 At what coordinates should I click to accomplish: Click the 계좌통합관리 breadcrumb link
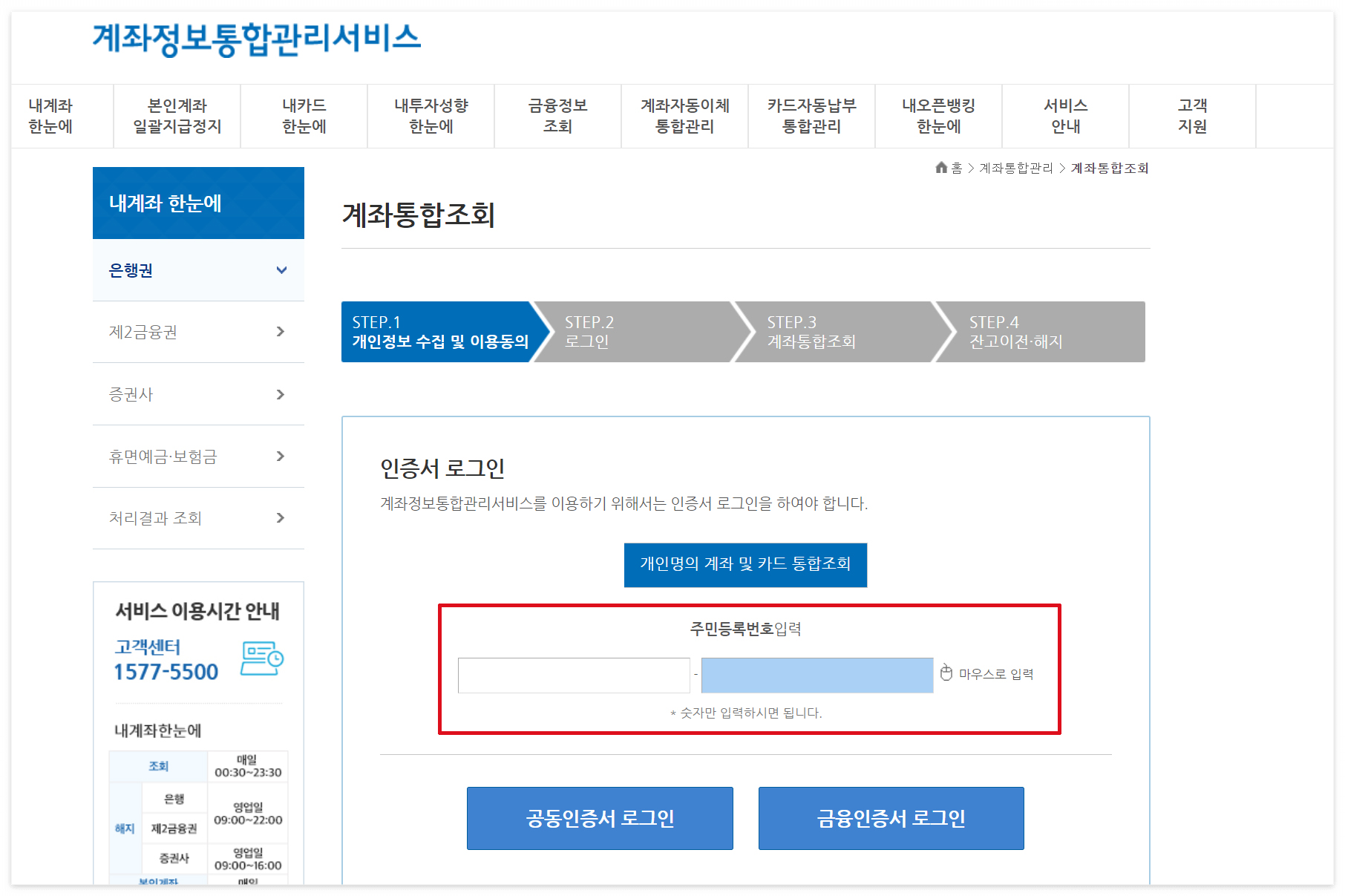pyautogui.click(x=1018, y=168)
